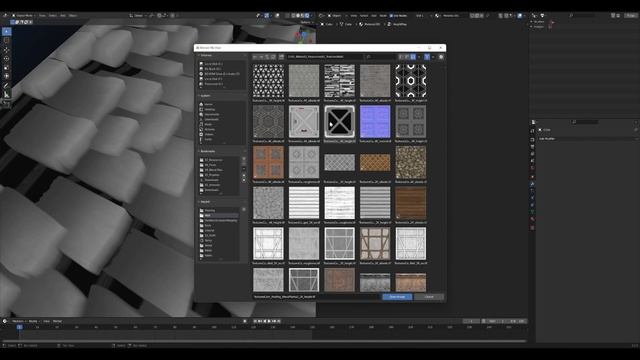Open file browser display settings dropdown
Screen dimensions: 640x360
pyautogui.click(x=419, y=57)
